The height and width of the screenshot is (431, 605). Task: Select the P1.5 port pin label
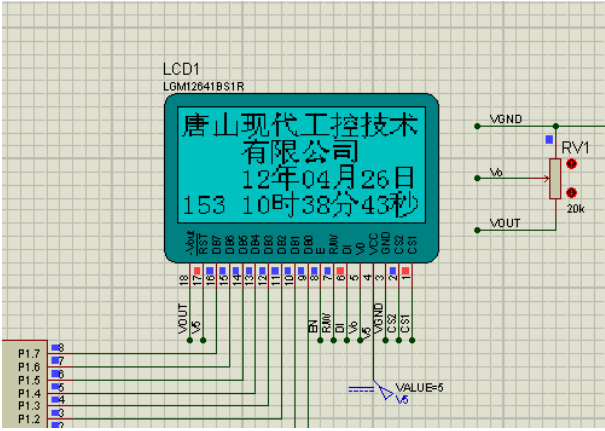(29, 380)
